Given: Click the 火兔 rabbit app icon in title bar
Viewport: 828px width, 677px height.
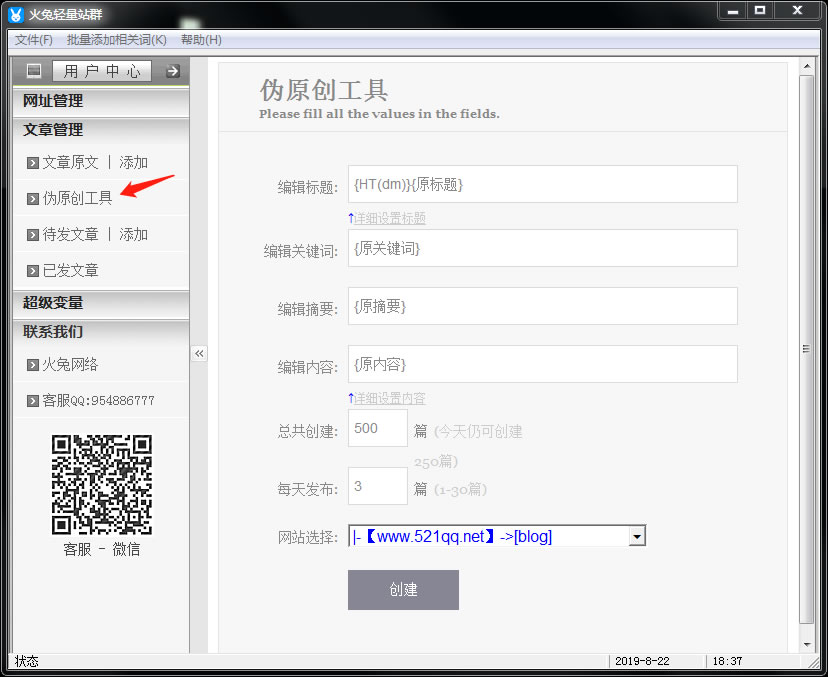Looking at the screenshot, I should click(15, 14).
